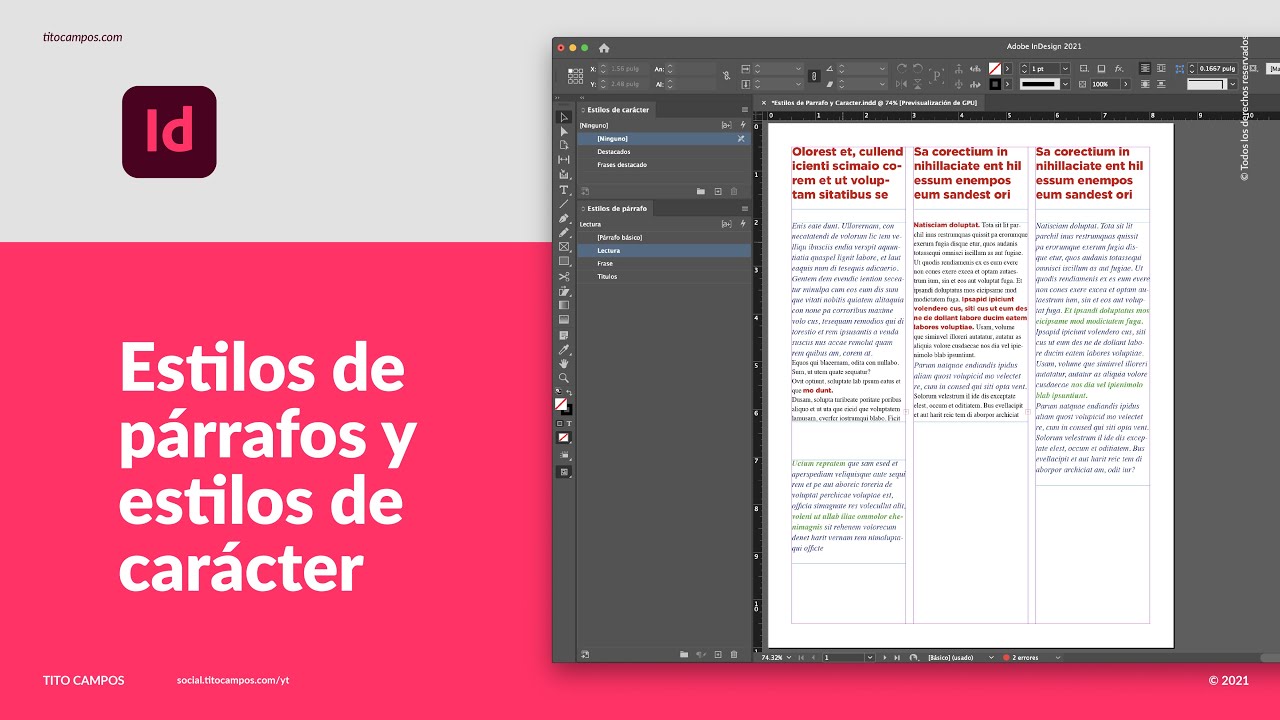Delete selected character style trash icon
Image resolution: width=1280 pixels, height=720 pixels.
pyautogui.click(x=734, y=191)
